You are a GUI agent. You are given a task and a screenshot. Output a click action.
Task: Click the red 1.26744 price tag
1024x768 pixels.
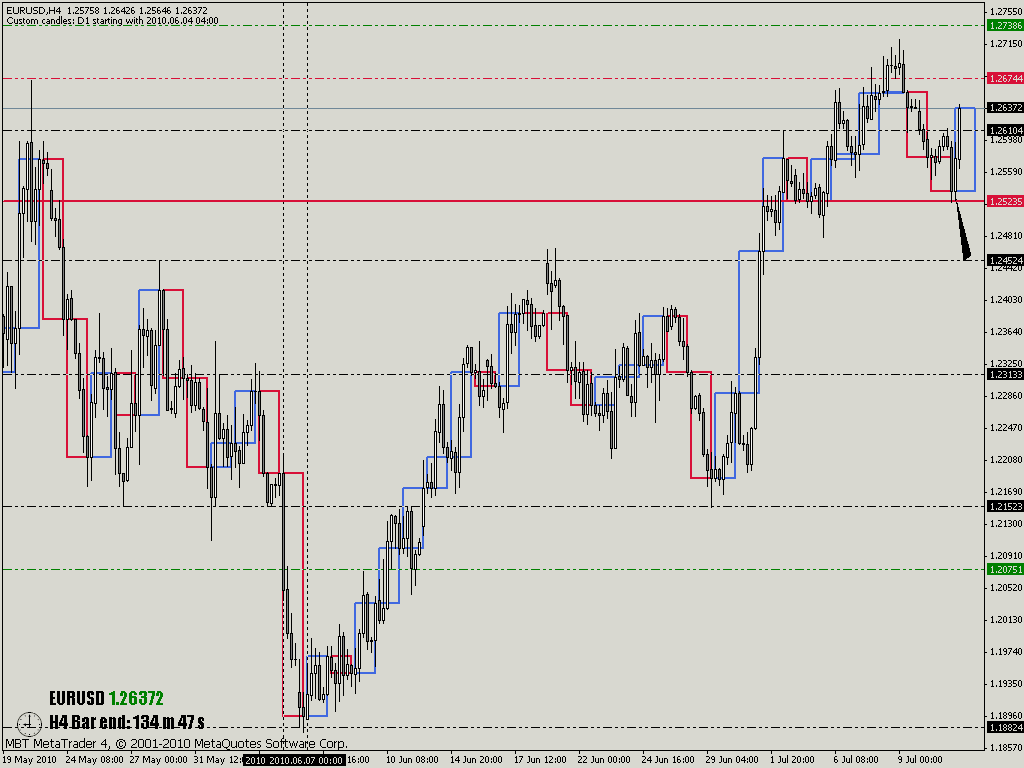pyautogui.click(x=1006, y=78)
